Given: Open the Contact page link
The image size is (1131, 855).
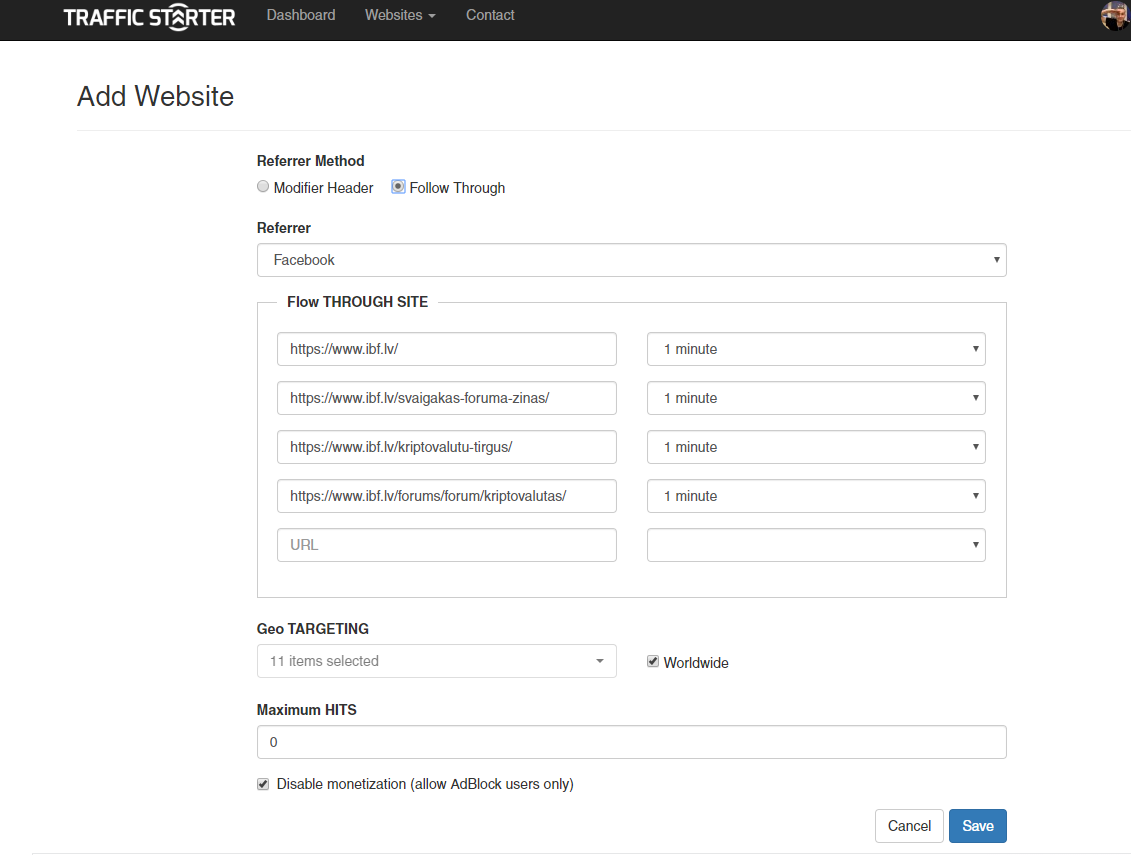Looking at the screenshot, I should [x=490, y=15].
